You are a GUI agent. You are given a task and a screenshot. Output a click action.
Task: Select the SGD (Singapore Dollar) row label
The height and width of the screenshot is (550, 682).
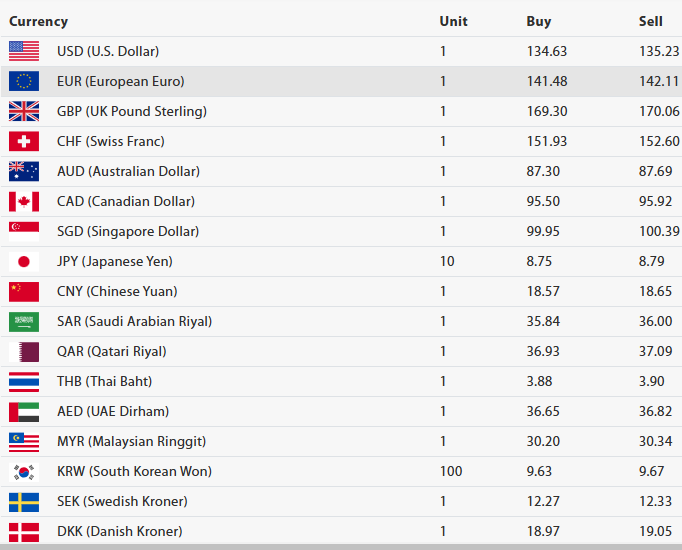[128, 231]
